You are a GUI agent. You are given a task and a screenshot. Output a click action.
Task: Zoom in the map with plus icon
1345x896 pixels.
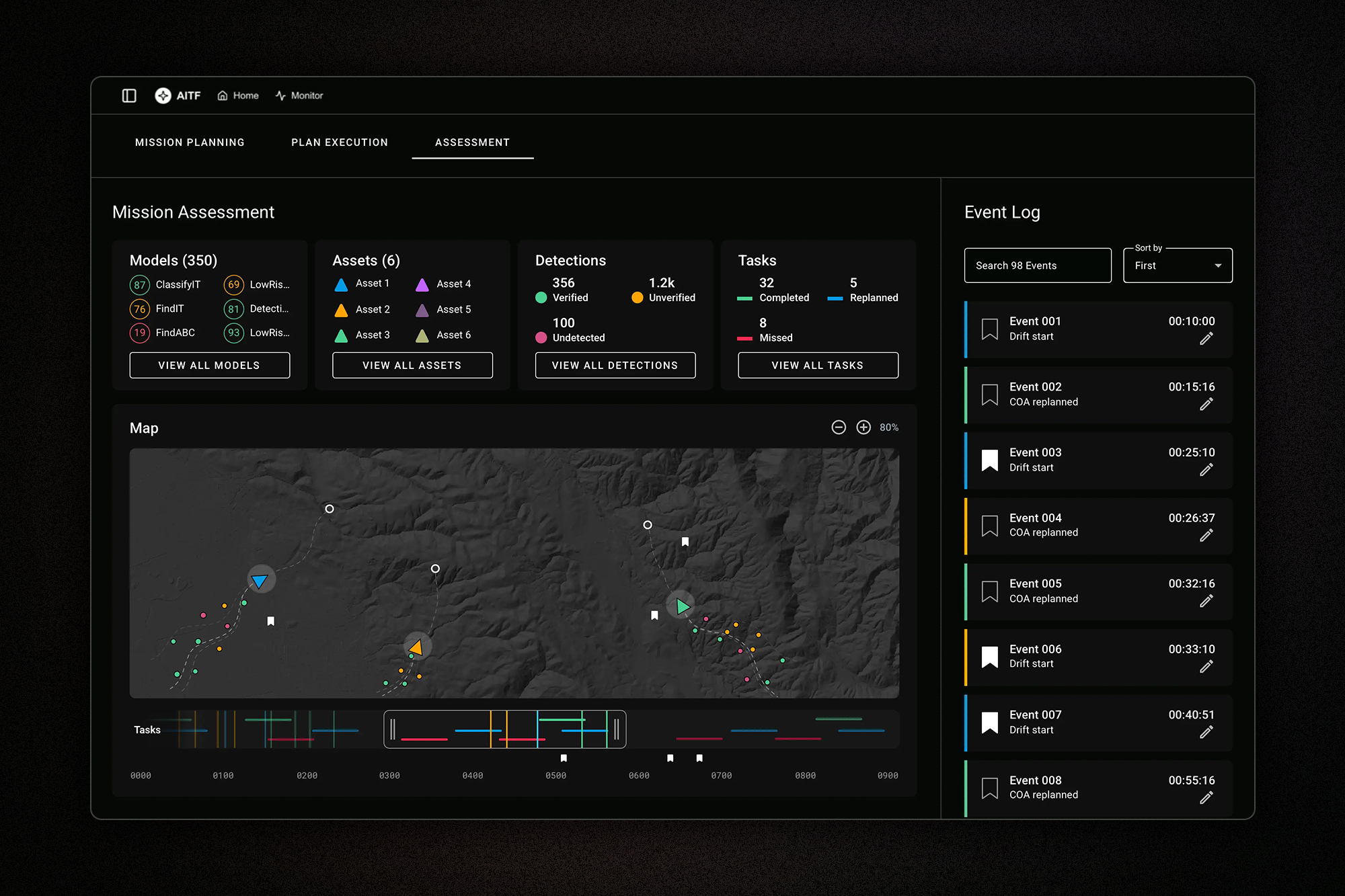point(863,427)
